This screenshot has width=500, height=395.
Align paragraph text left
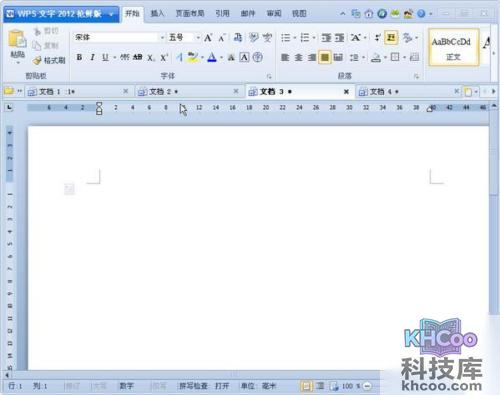pyautogui.click(x=285, y=57)
